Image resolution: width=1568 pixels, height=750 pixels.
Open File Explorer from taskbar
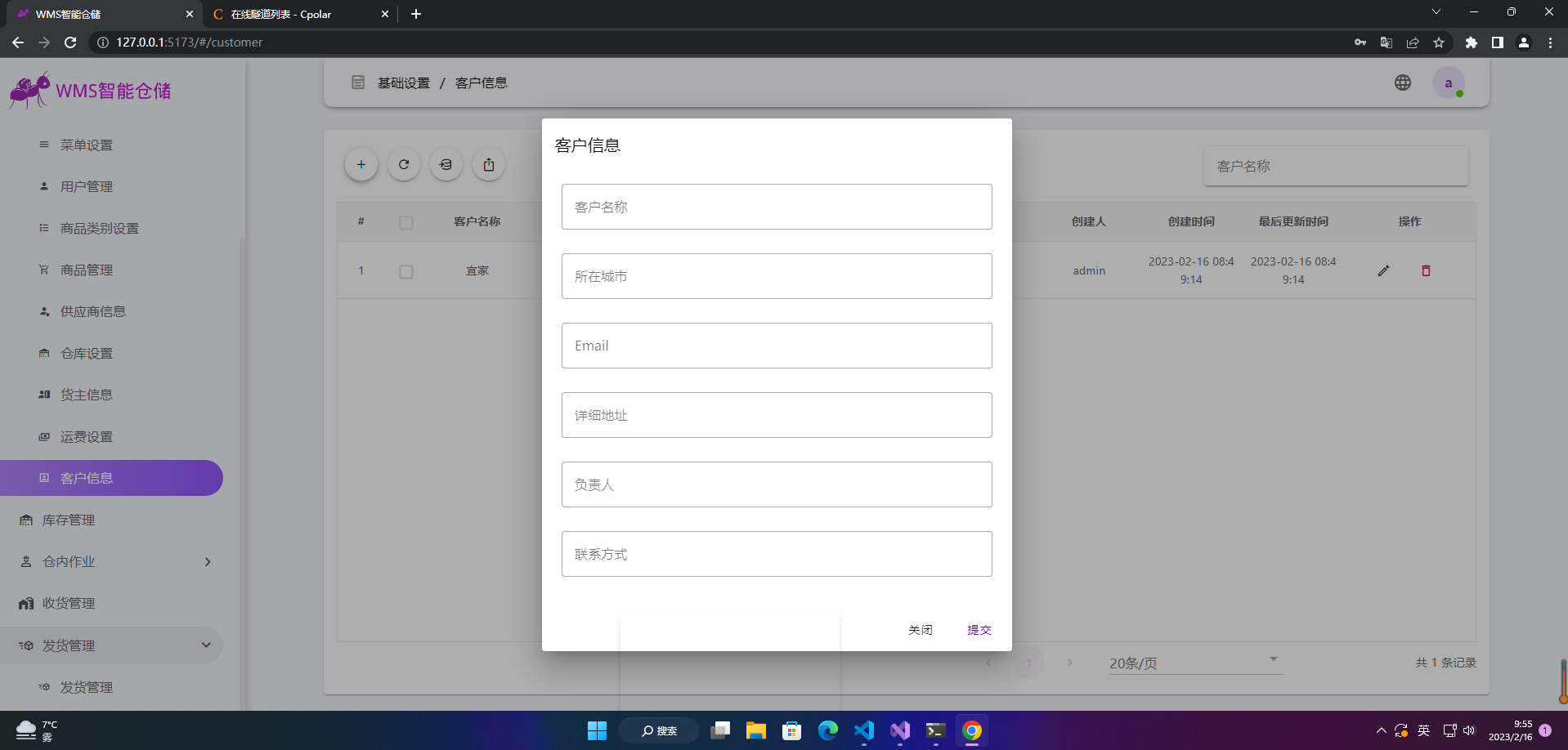coord(756,730)
